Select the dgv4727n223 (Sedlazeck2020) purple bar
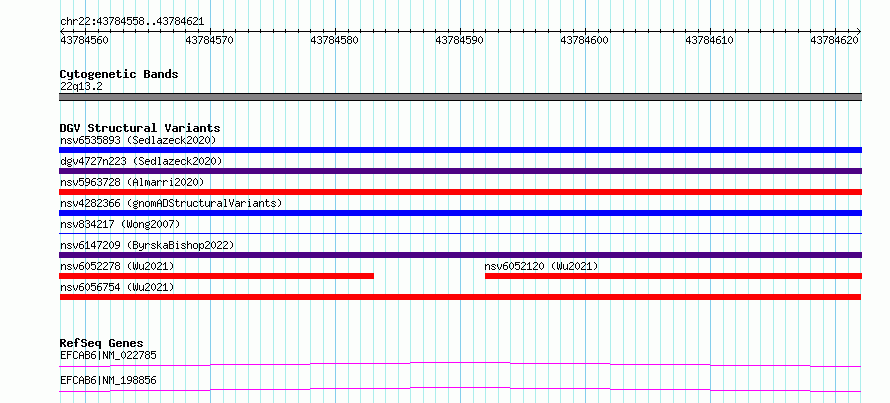890x403 pixels. (460, 171)
